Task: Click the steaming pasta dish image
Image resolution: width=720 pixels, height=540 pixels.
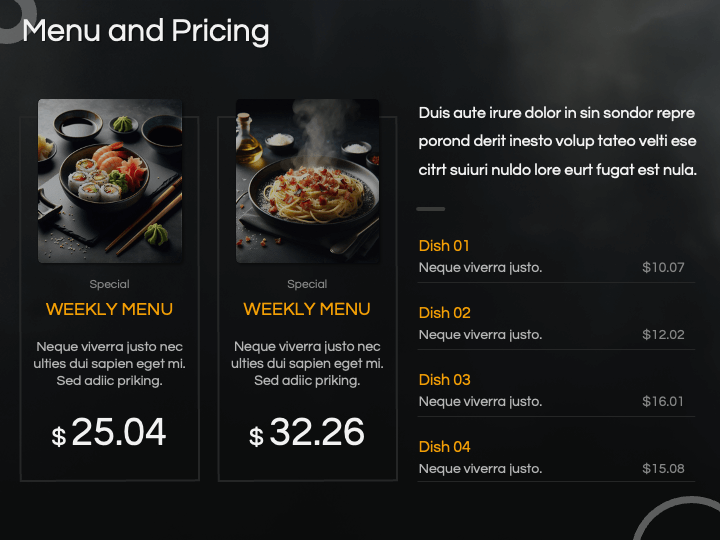Action: (x=307, y=181)
